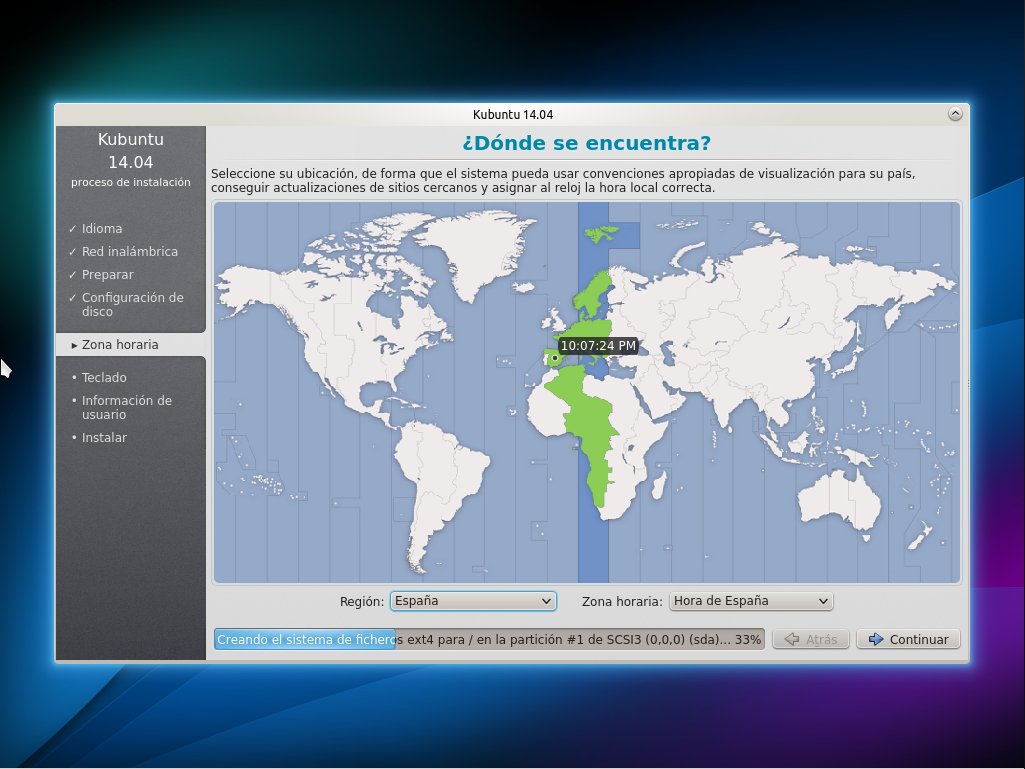The width and height of the screenshot is (1025, 769).
Task: Click the Continuar button
Action: pos(908,639)
